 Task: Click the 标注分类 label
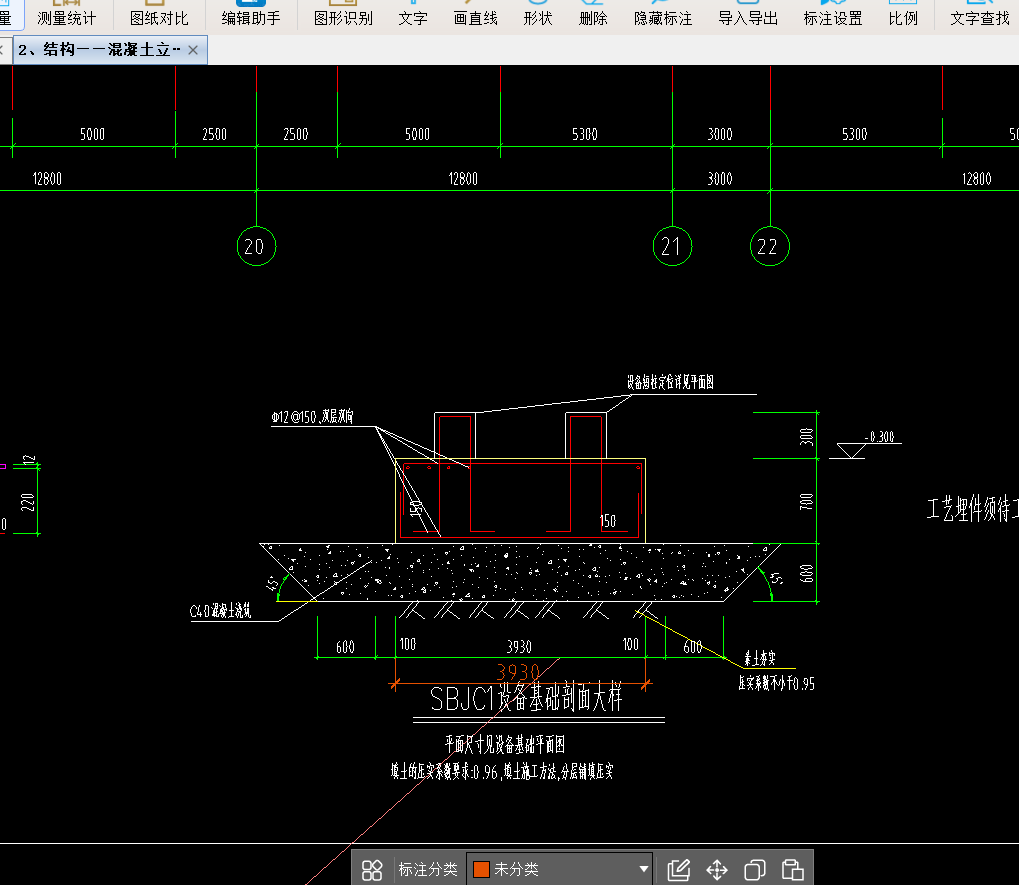pos(428,869)
